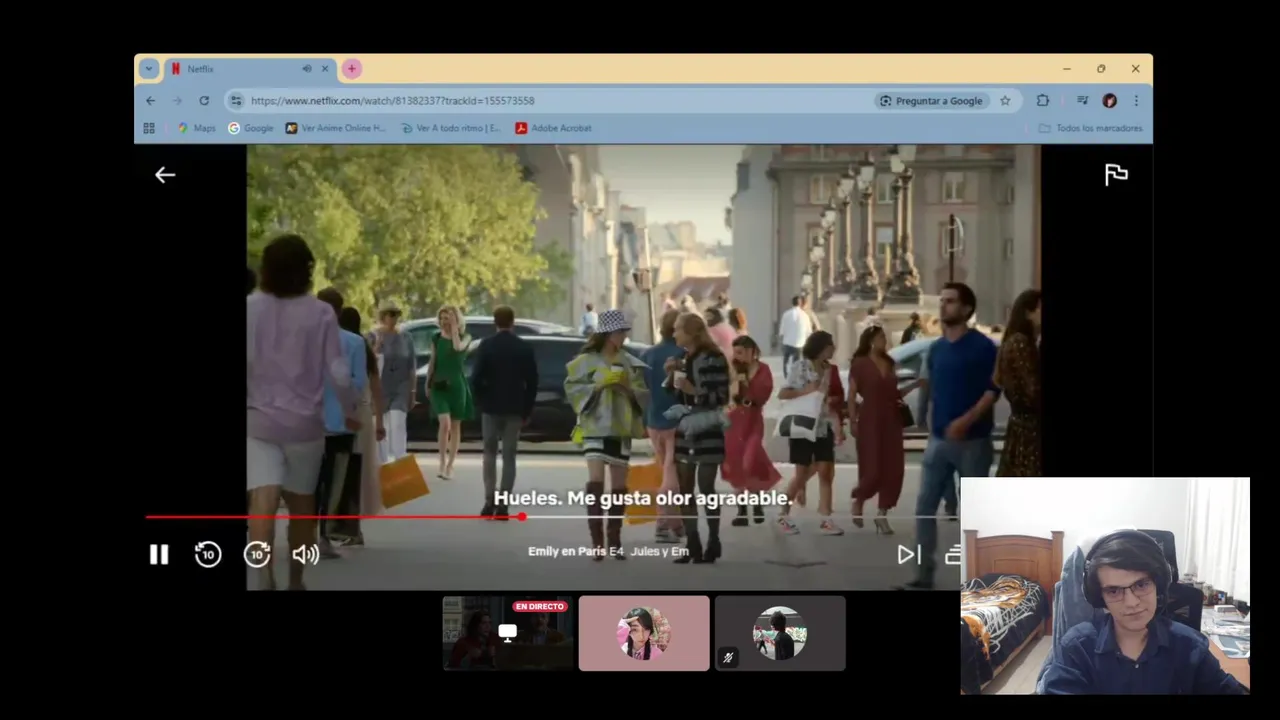
Task: Rewind the video 10 seconds
Action: (208, 554)
